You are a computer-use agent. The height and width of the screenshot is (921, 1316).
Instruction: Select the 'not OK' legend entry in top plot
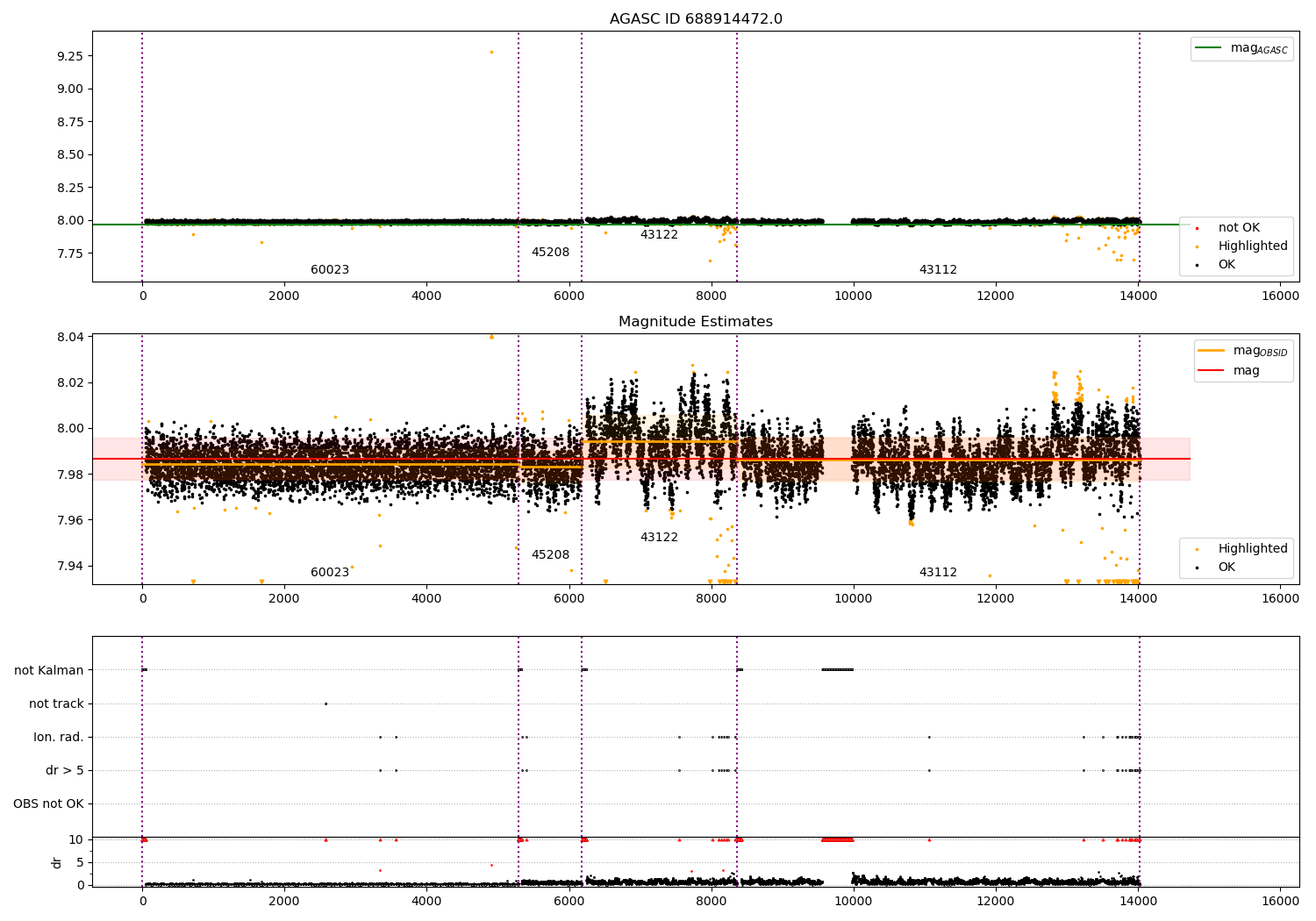(x=1239, y=228)
